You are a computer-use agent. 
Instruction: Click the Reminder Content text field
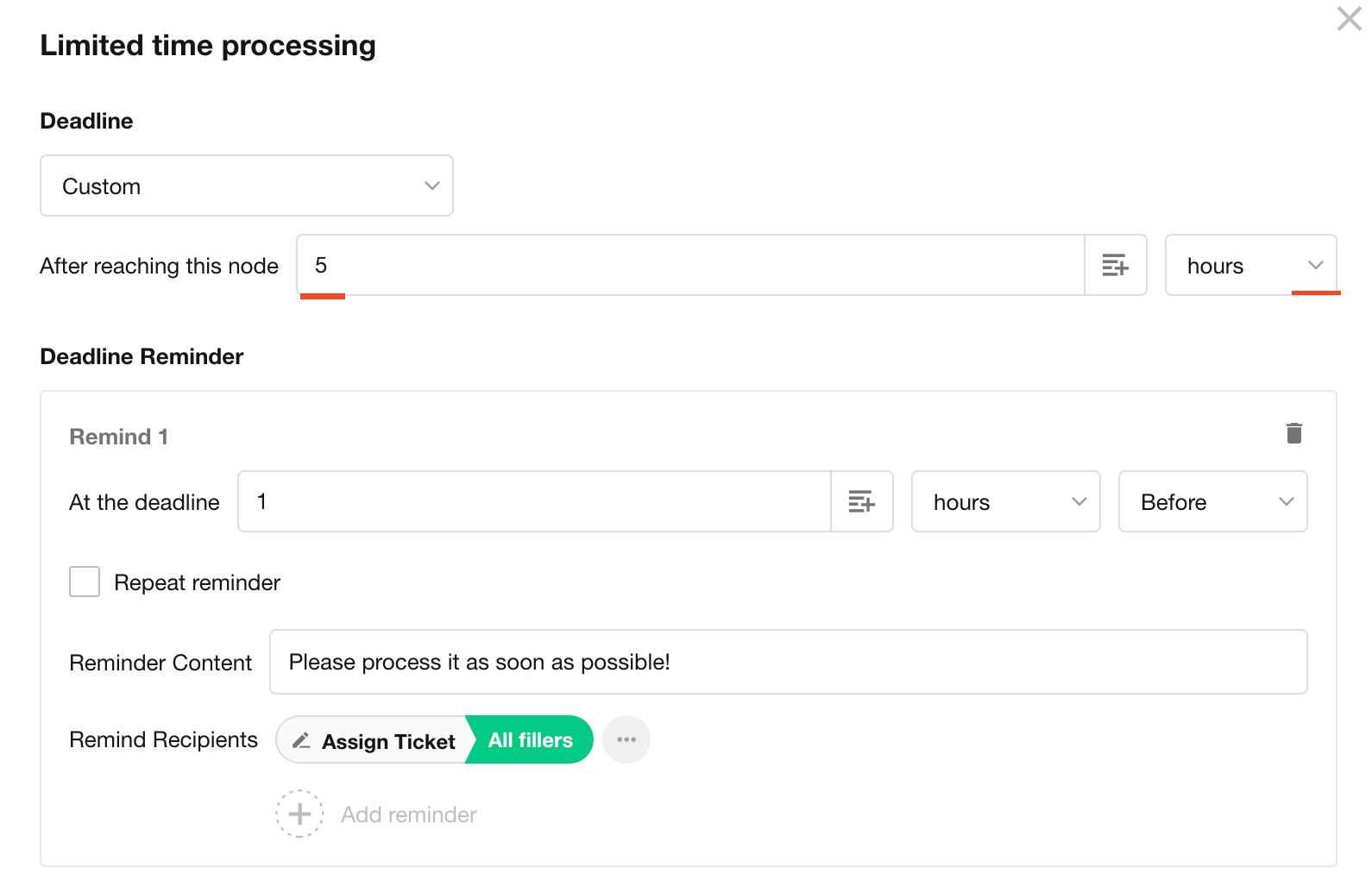tap(788, 662)
